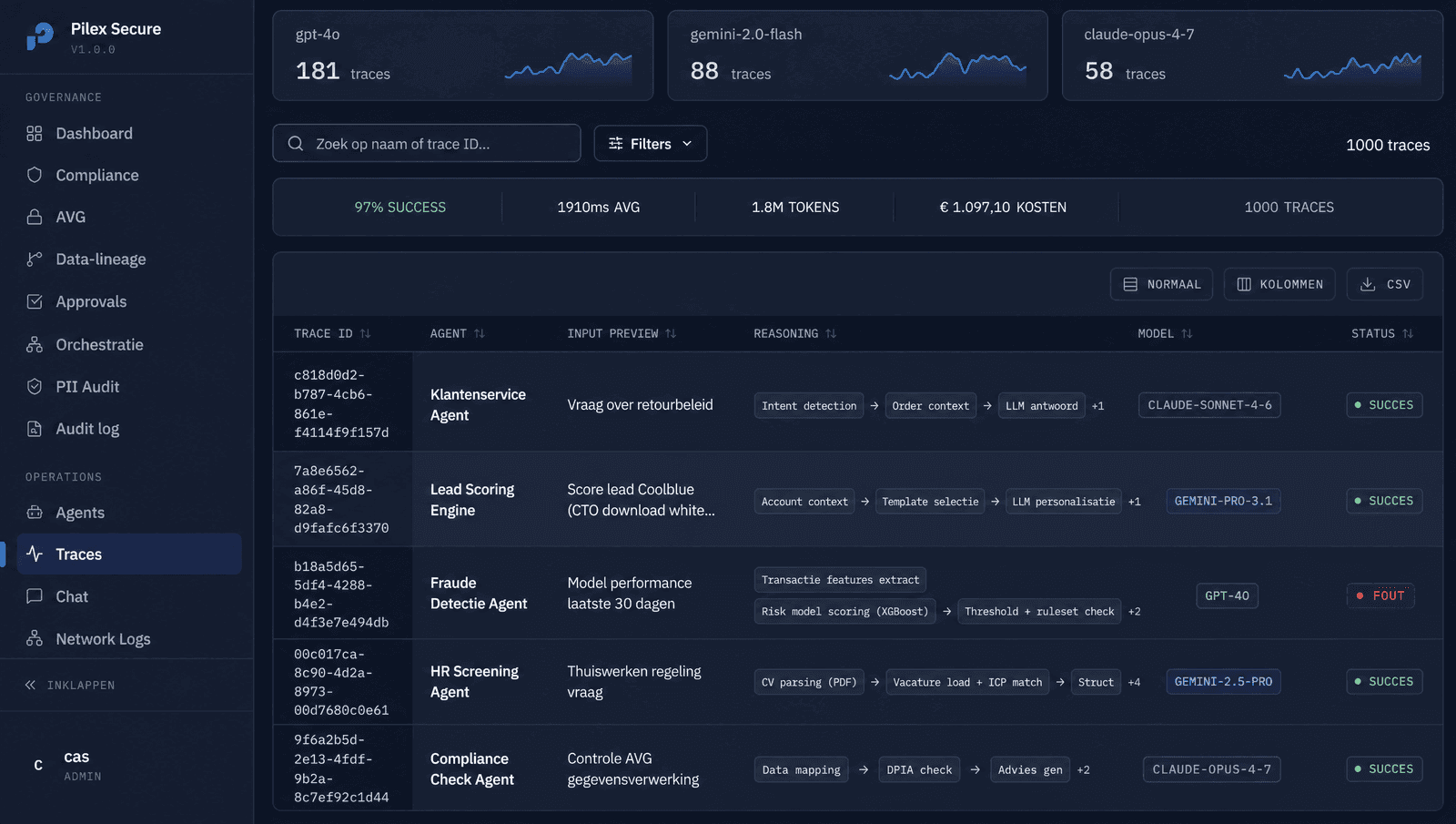Click the collapse chevrons beside Inklappen
This screenshot has height=824, width=1456.
[x=30, y=685]
